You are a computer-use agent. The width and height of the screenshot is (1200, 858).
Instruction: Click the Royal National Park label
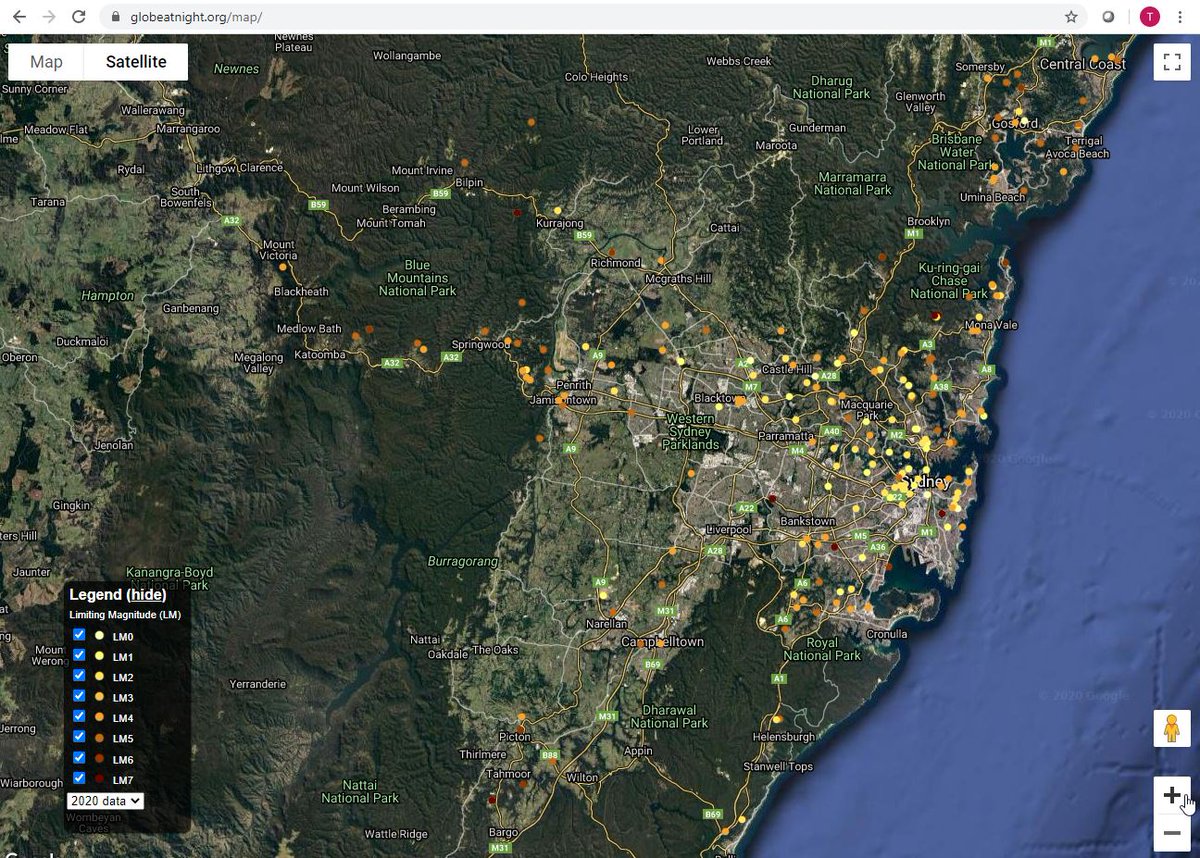coord(822,649)
